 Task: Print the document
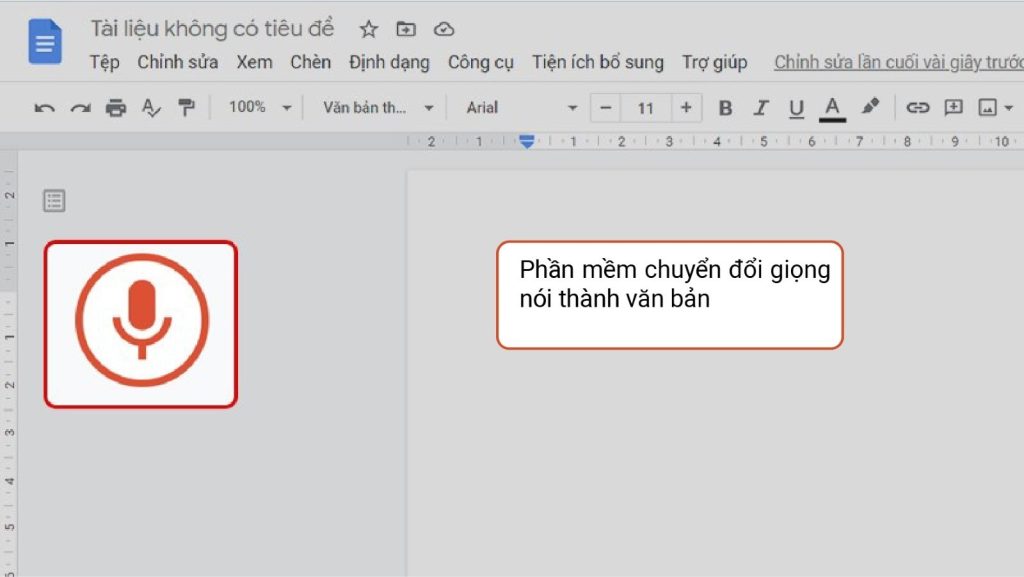pyautogui.click(x=116, y=108)
